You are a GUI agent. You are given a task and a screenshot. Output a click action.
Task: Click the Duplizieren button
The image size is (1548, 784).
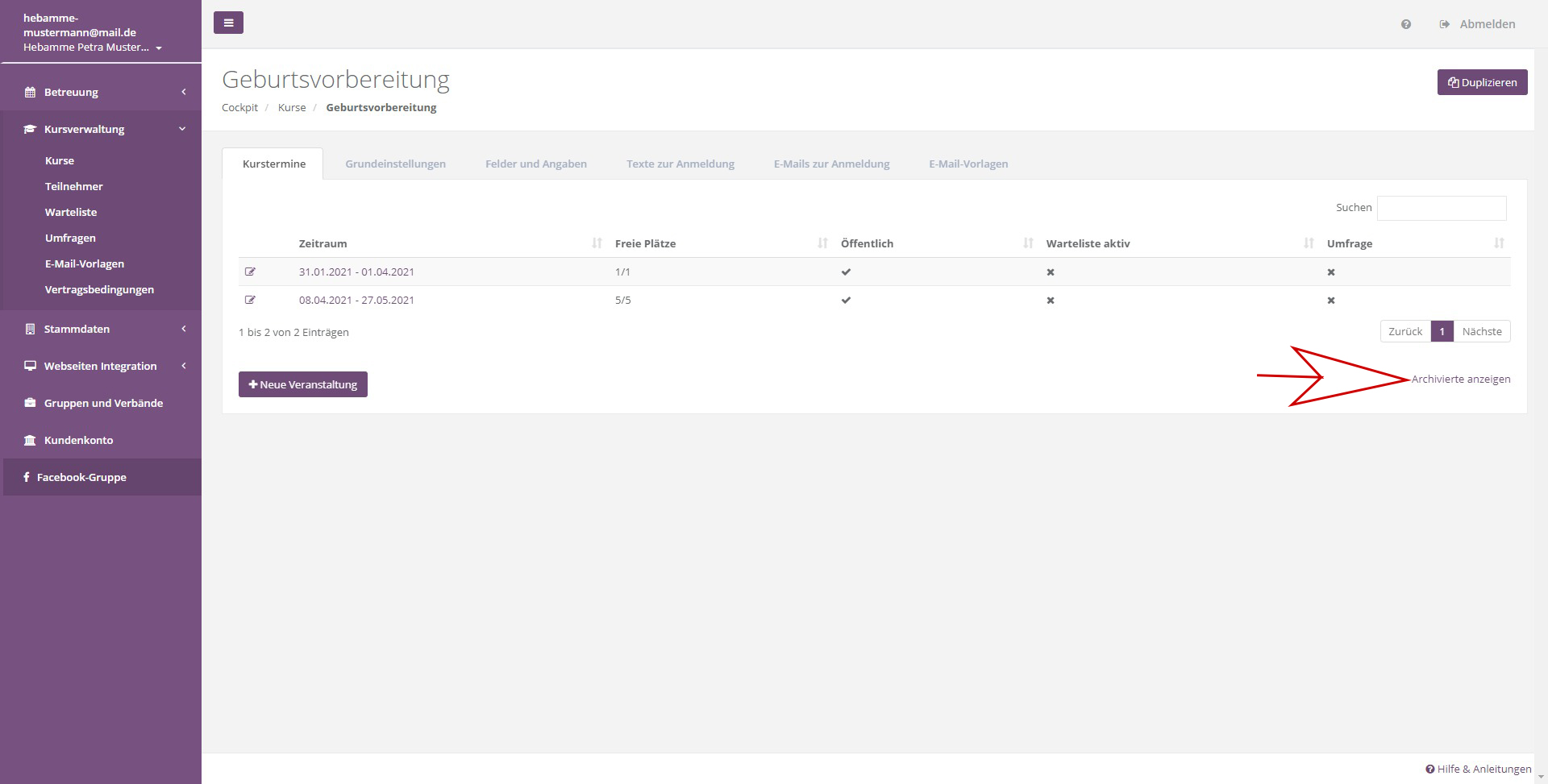coord(1482,82)
